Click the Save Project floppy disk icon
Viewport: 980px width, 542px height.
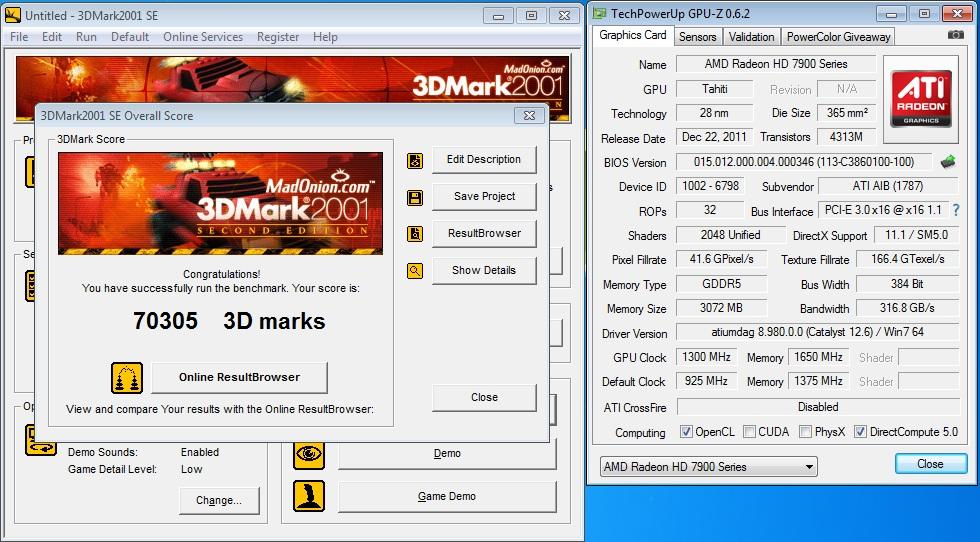click(415, 198)
